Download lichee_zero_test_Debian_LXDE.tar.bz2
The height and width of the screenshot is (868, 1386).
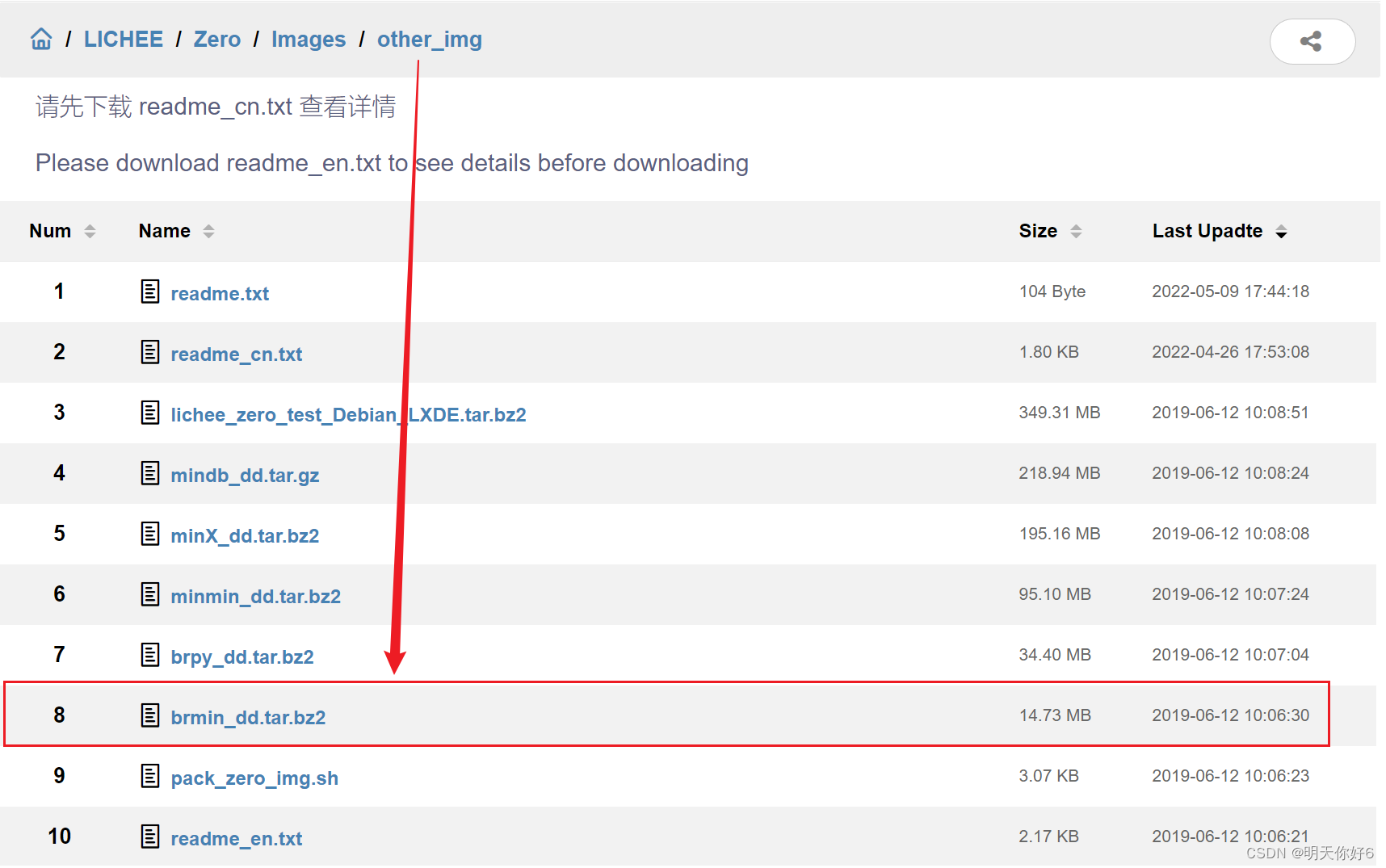[x=348, y=415]
